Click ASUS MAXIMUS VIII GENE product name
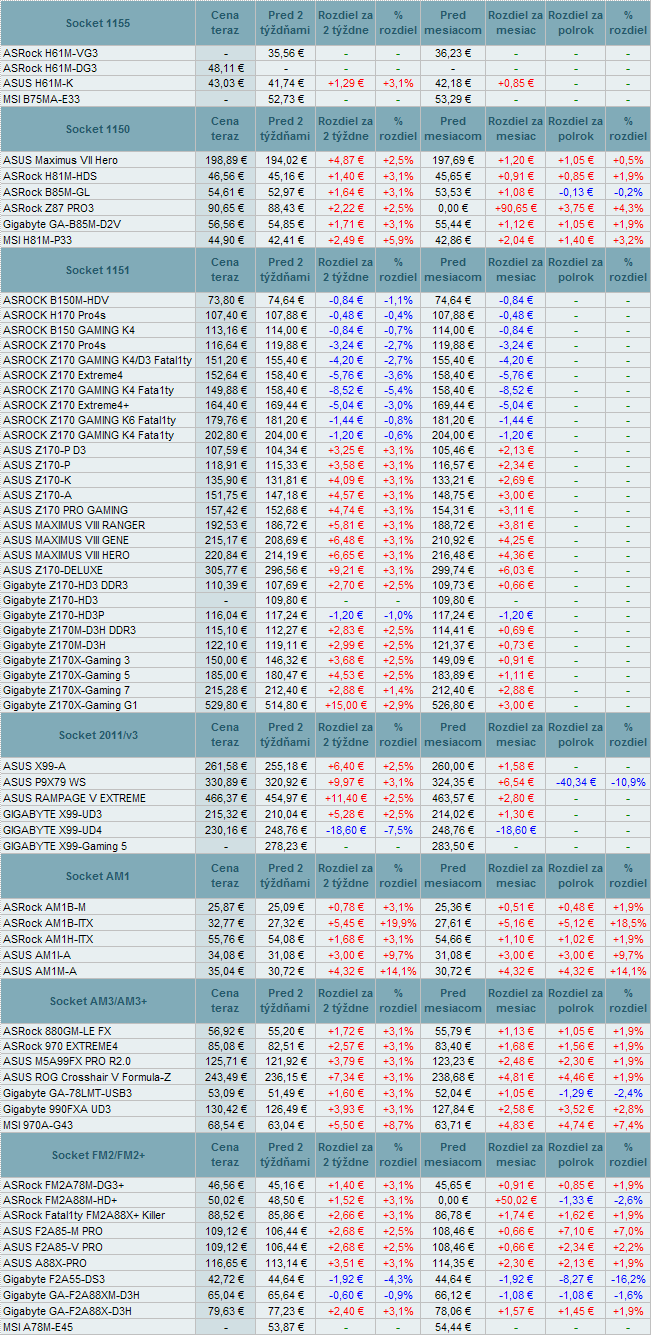The height and width of the screenshot is (1335, 651). (x=66, y=540)
